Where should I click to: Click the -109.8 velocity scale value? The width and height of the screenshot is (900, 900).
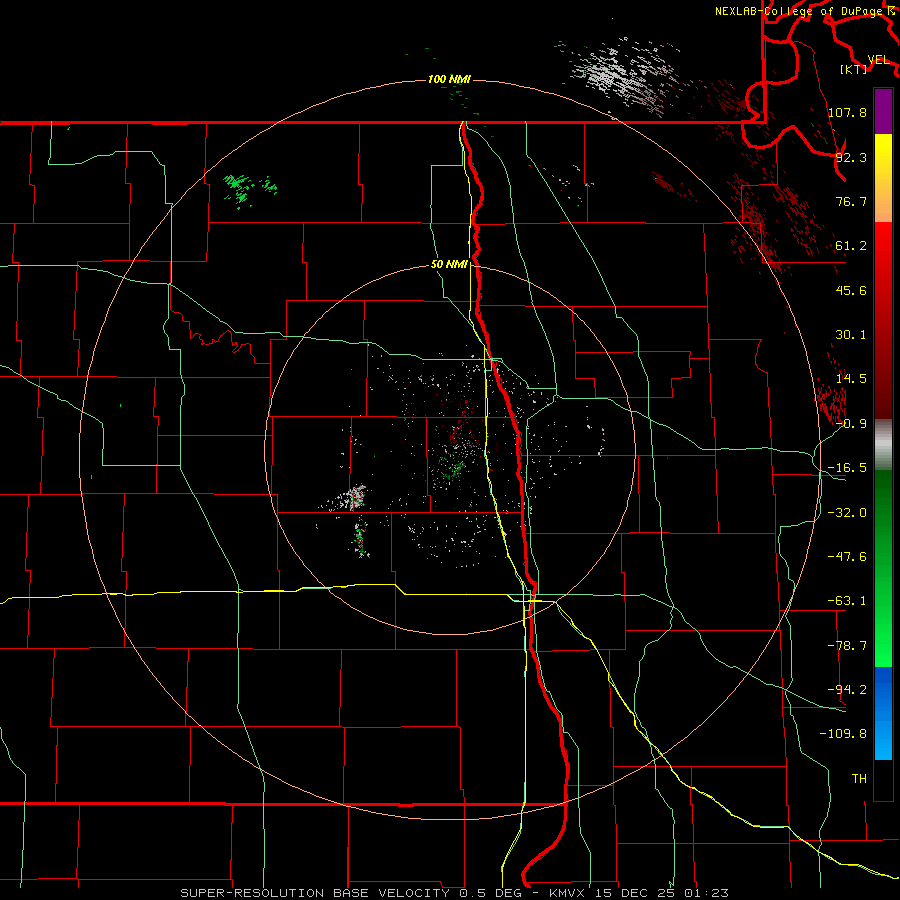tap(843, 734)
